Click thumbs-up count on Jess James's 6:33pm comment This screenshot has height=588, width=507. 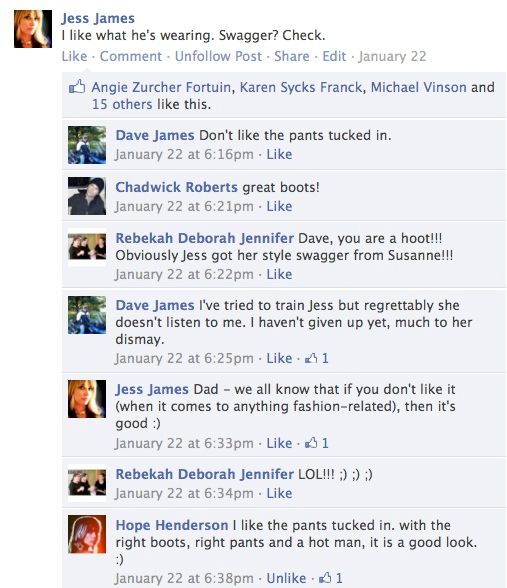click(316, 443)
